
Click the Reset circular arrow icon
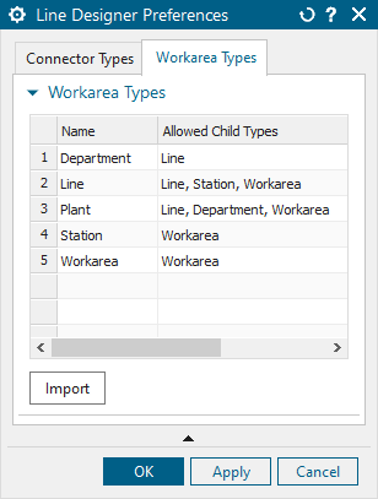307,15
